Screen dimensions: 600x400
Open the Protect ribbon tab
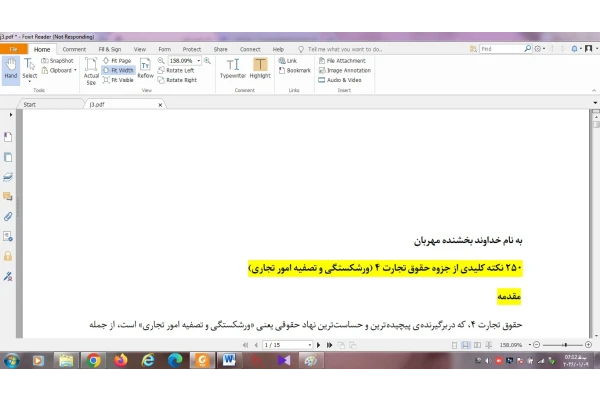[x=192, y=49]
